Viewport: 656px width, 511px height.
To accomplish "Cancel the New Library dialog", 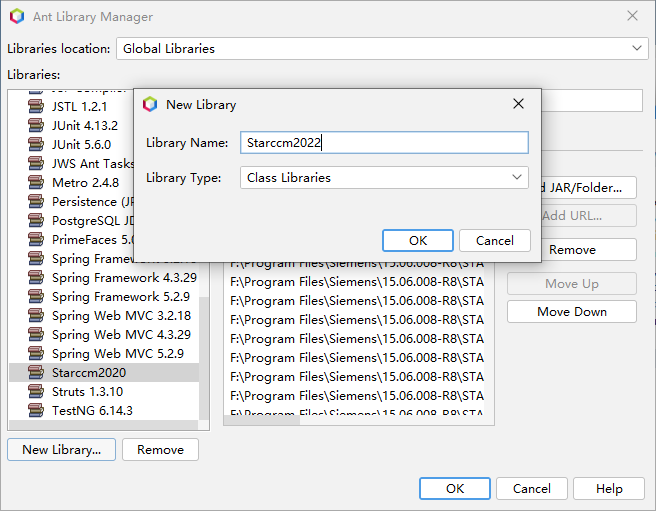I will tap(495, 241).
